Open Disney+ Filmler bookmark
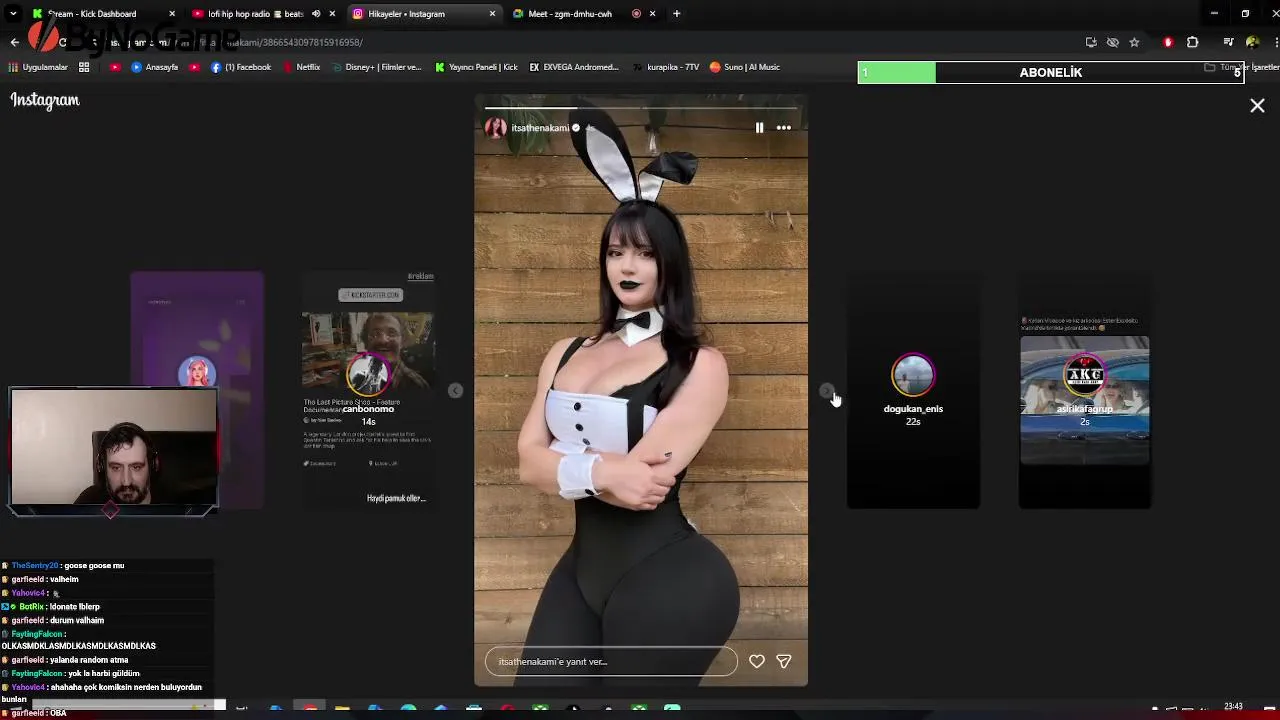Image resolution: width=1280 pixels, height=720 pixels. [x=376, y=67]
